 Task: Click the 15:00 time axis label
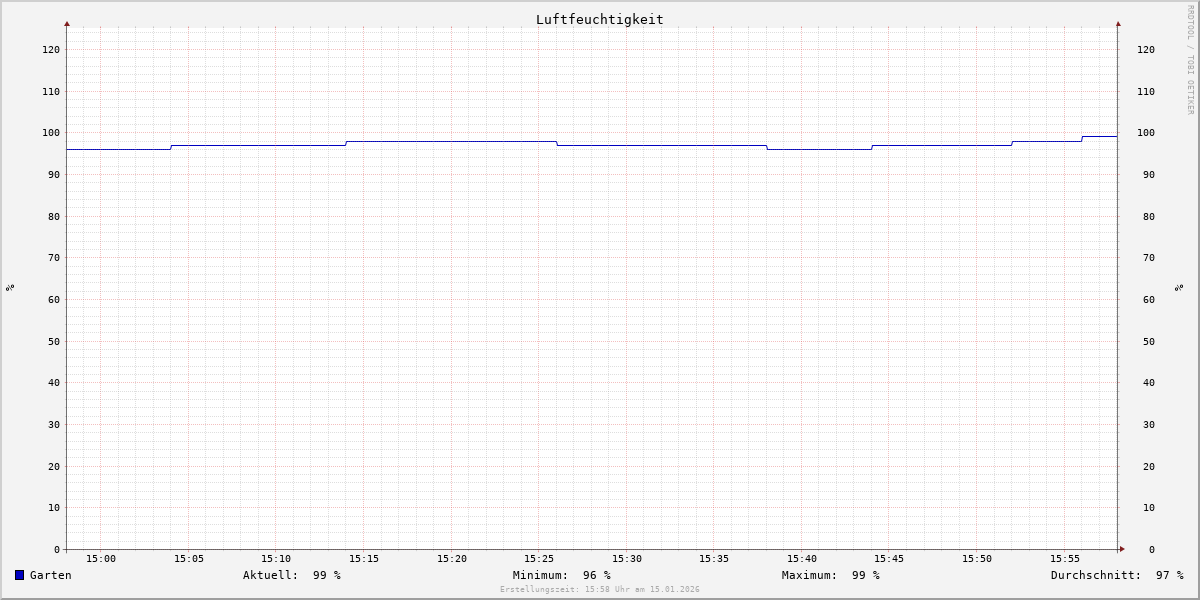101,558
